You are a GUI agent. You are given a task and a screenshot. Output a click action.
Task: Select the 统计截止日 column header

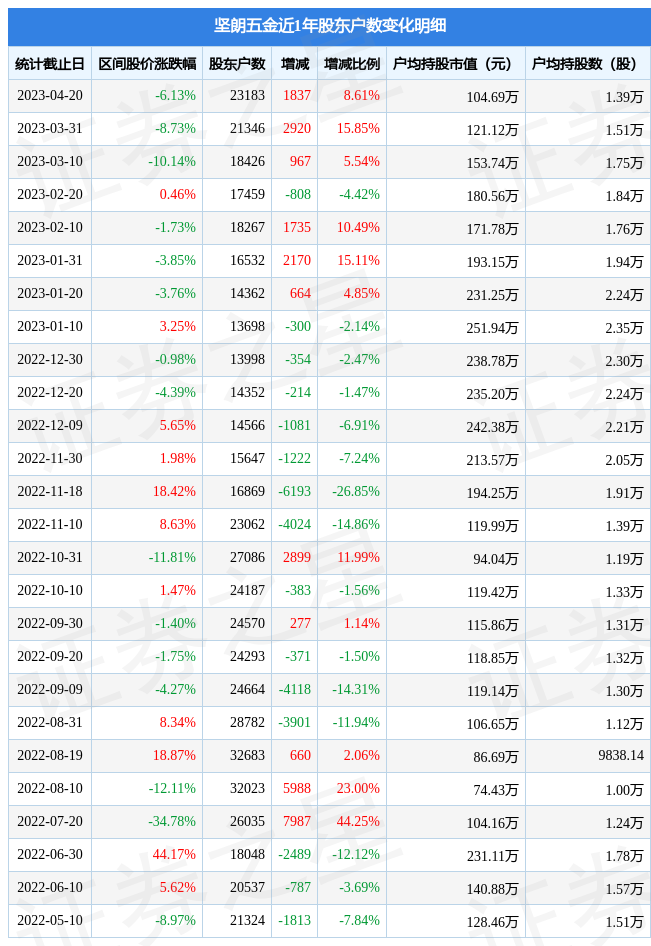click(49, 63)
